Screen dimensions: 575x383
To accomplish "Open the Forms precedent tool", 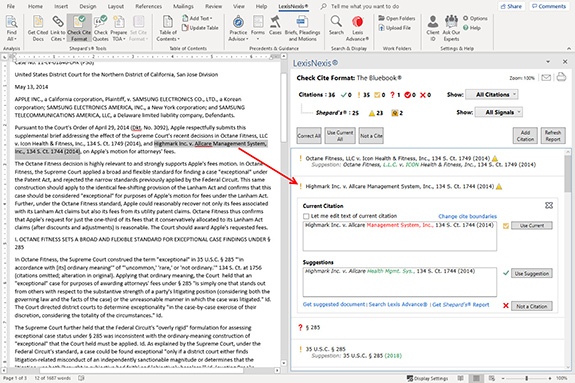I will (x=258, y=28).
